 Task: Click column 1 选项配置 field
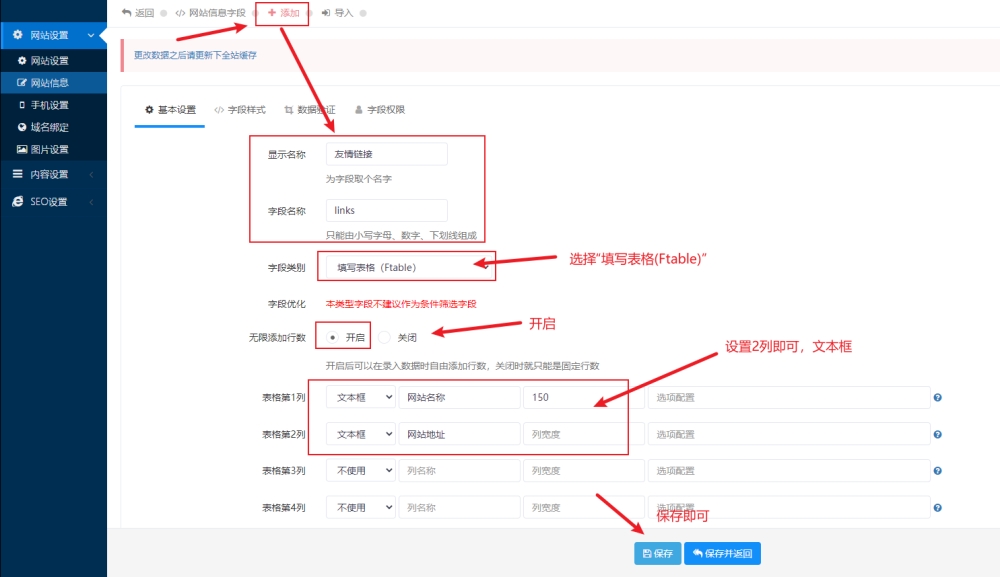click(x=789, y=397)
